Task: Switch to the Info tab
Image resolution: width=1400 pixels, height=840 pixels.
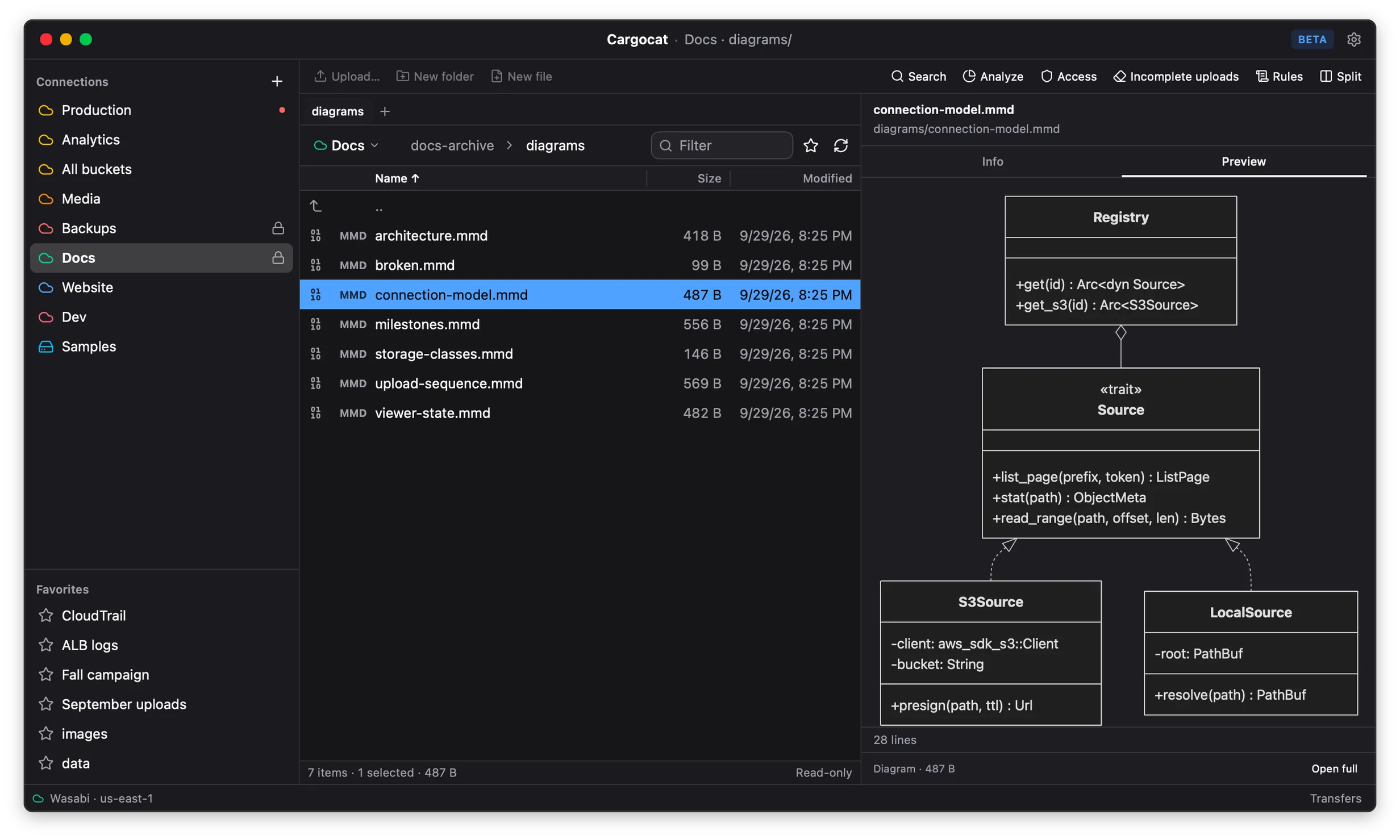Action: pyautogui.click(x=992, y=161)
